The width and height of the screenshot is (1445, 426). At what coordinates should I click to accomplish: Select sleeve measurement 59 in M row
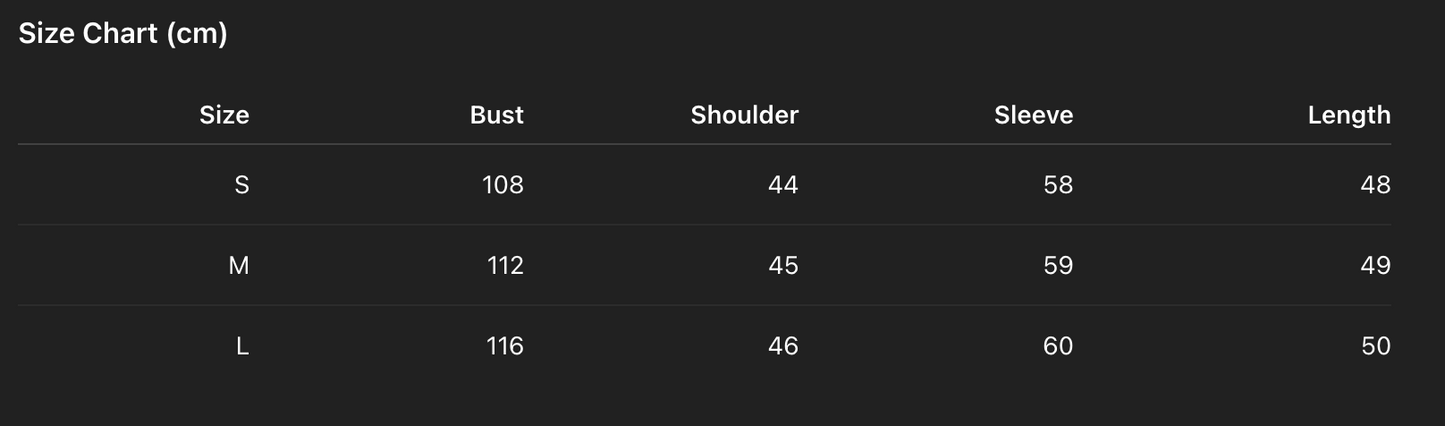[x=1057, y=265]
